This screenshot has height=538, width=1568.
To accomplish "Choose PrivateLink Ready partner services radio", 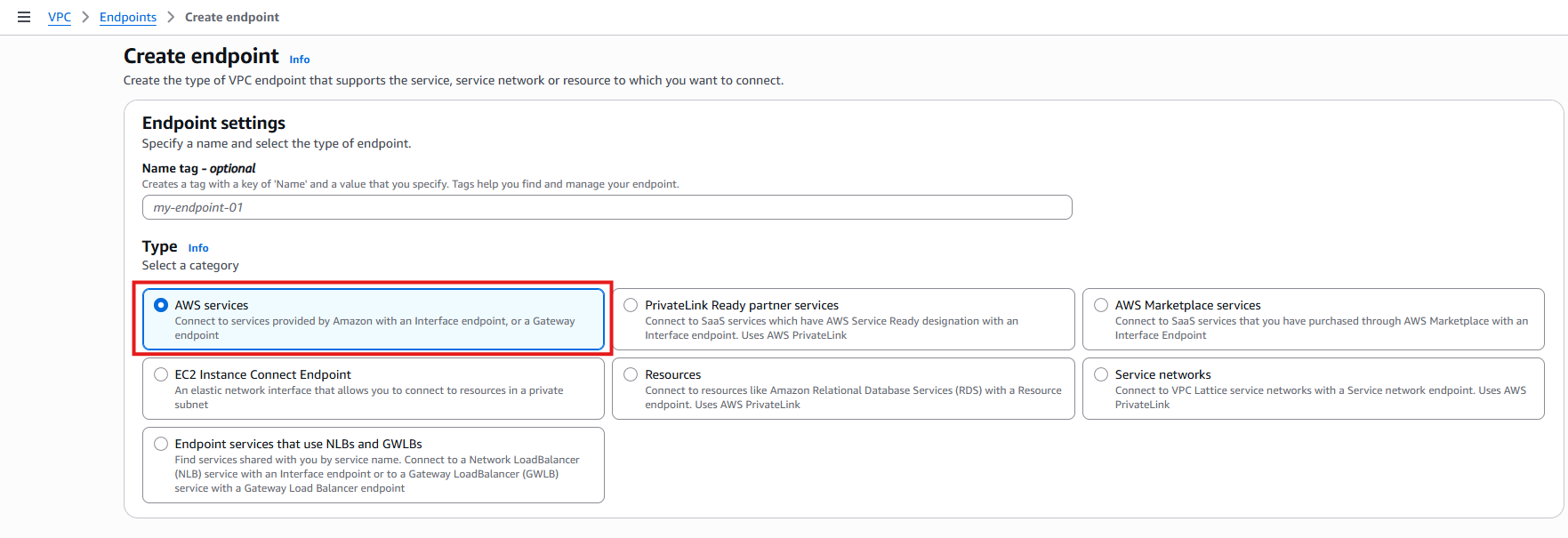I will (x=631, y=305).
